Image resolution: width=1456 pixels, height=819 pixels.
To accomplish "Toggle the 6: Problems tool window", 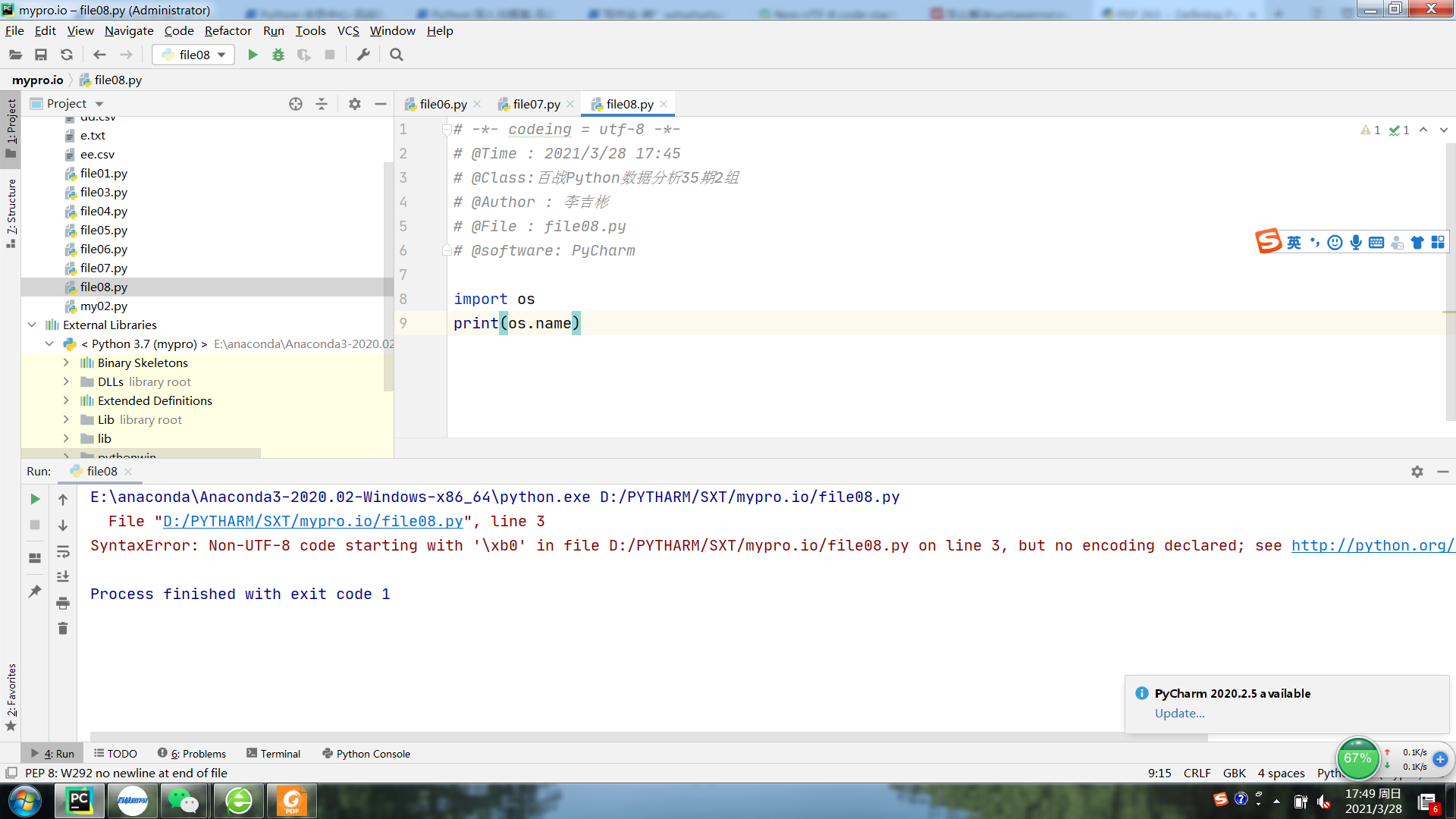I will 192,754.
